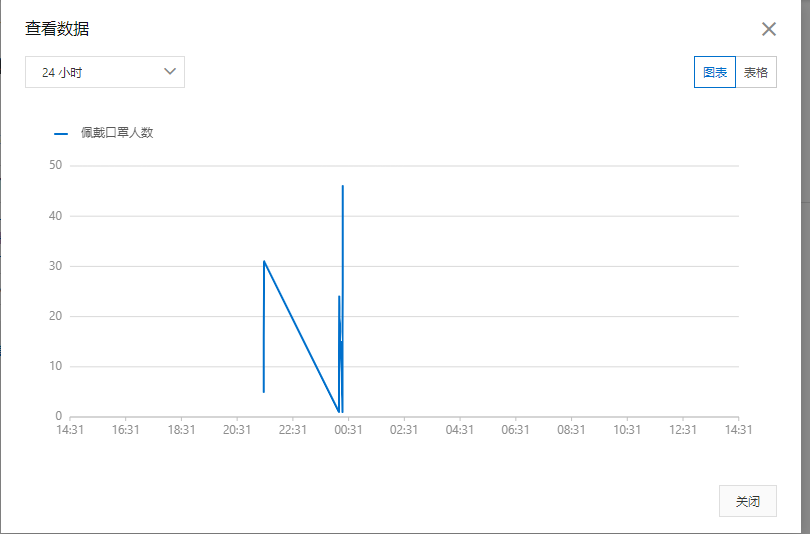The width and height of the screenshot is (810, 534).
Task: Toggle the 佩戴口罩人数 legend series
Action: pyautogui.click(x=117, y=133)
